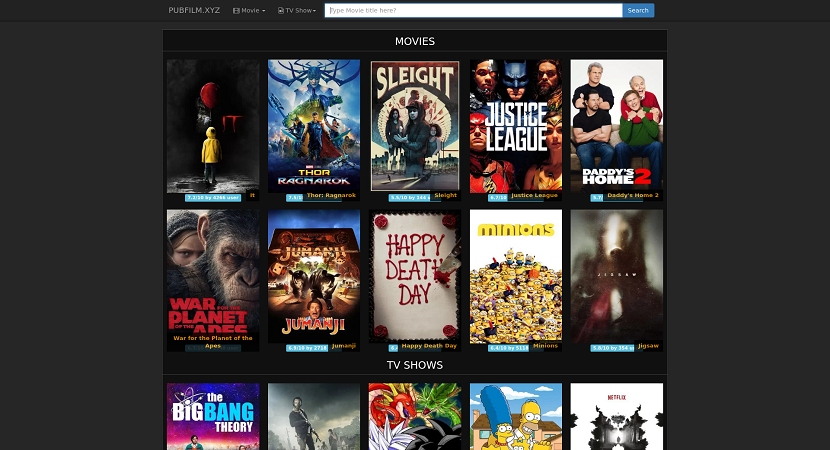Click the Sleight rating badge
Screen dimensions: 830x450
click(410, 197)
